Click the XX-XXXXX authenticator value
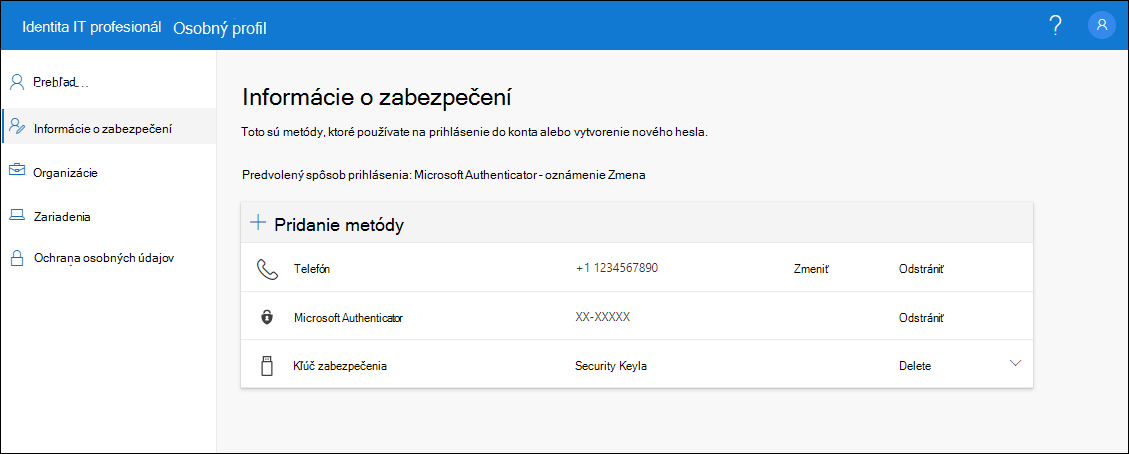1129x454 pixels. 603,317
